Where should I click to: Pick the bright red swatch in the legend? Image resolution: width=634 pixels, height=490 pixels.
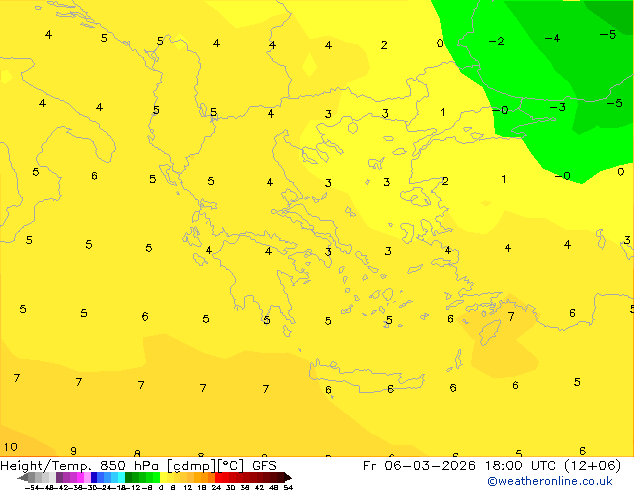coord(218,477)
